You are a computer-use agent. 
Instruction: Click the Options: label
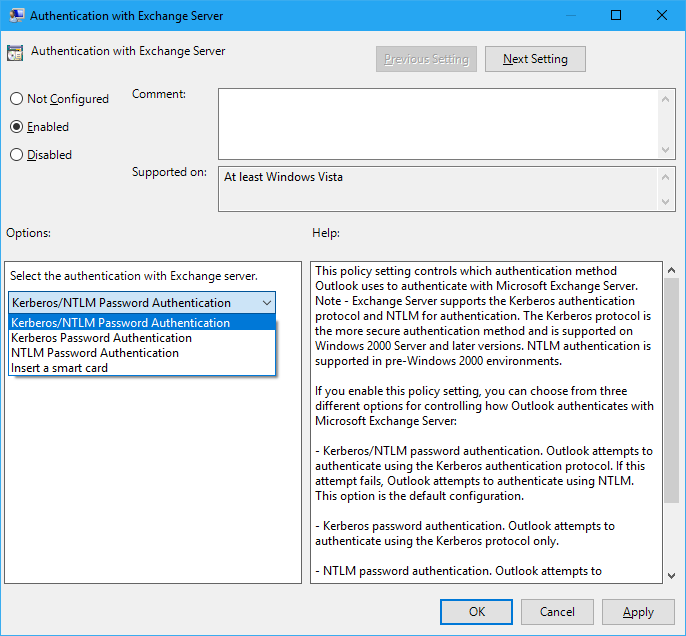click(x=28, y=233)
